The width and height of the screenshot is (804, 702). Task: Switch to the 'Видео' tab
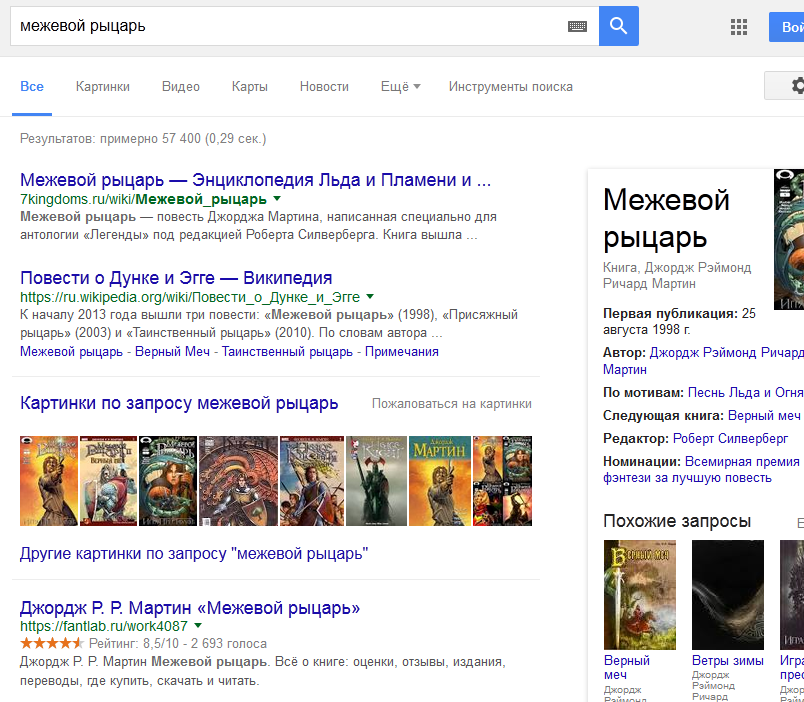point(180,87)
